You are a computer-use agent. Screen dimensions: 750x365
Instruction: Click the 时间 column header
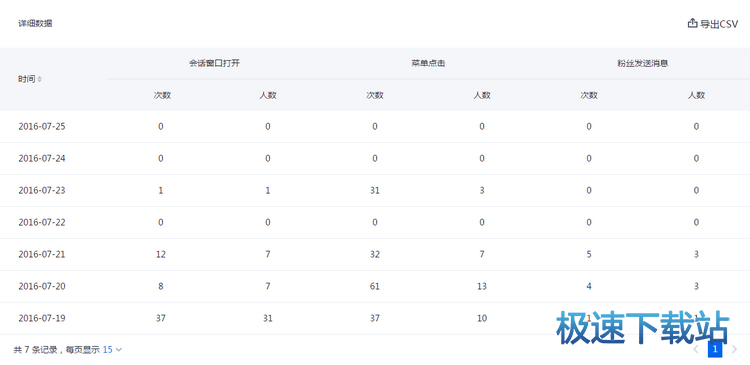click(x=27, y=79)
